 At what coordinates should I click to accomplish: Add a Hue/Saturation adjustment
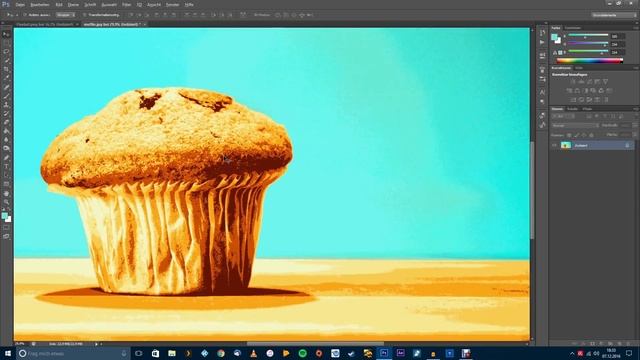pos(569,91)
